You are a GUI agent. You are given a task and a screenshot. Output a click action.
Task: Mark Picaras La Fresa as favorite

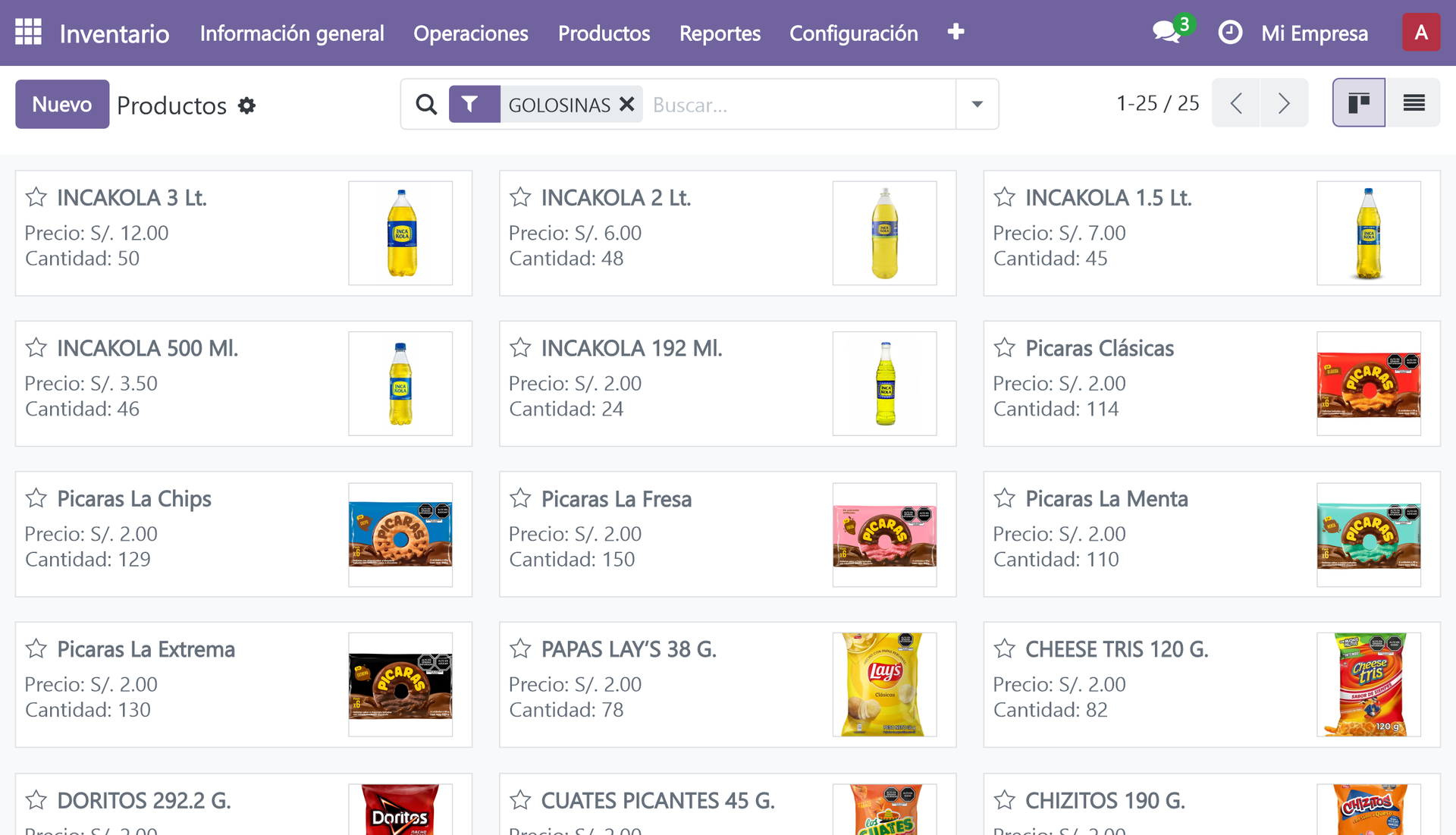point(520,498)
